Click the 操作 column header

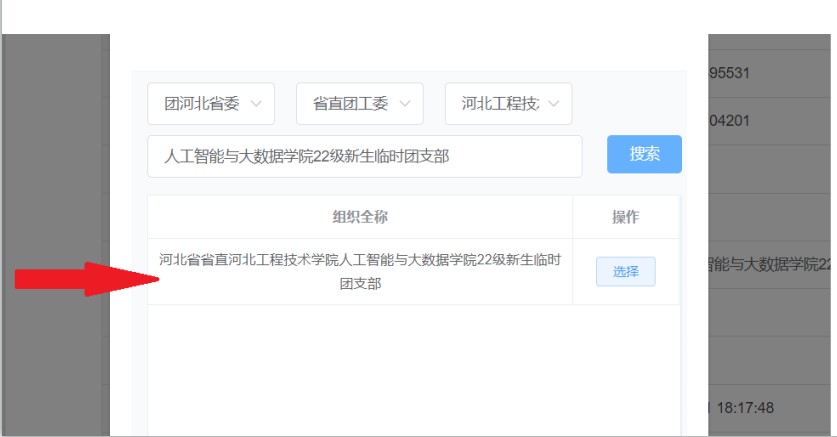coord(625,217)
